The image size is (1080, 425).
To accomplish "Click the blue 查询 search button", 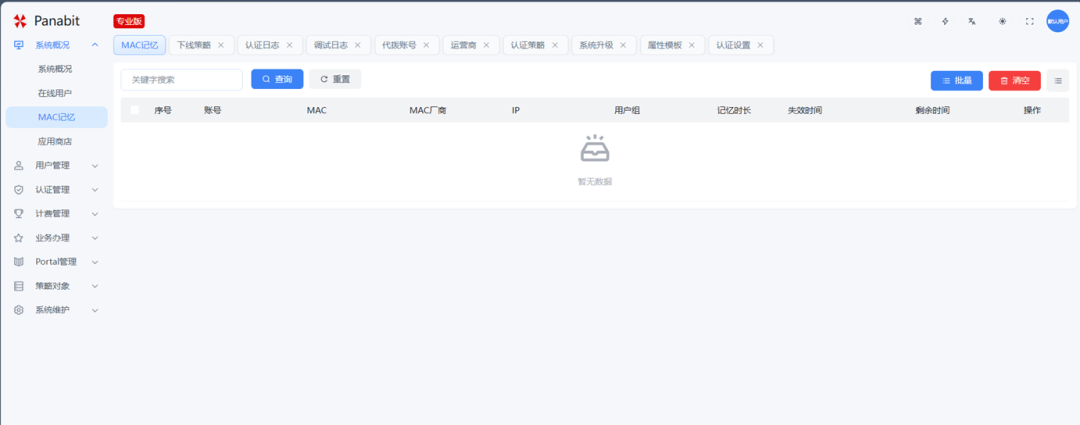I will [x=277, y=79].
